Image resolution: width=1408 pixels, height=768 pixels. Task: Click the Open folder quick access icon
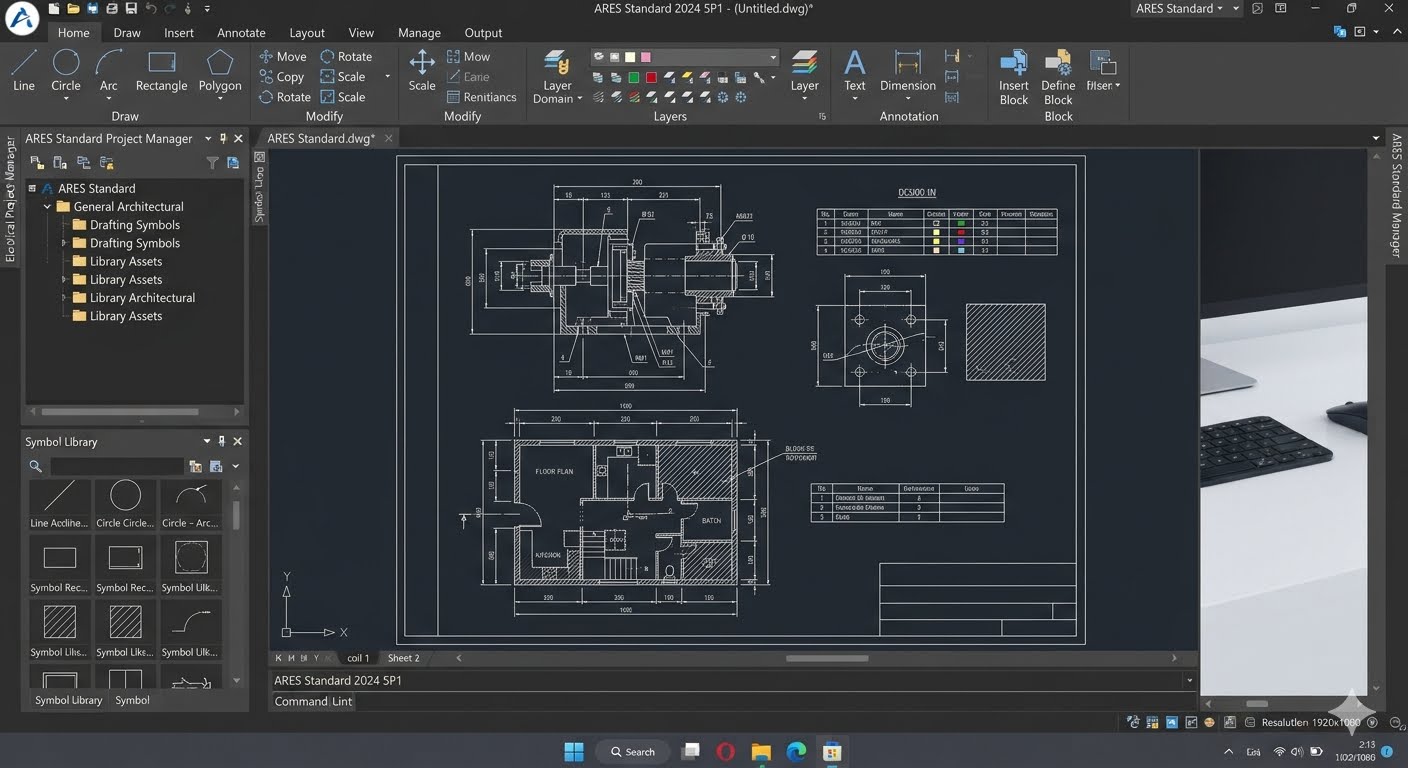coord(73,9)
